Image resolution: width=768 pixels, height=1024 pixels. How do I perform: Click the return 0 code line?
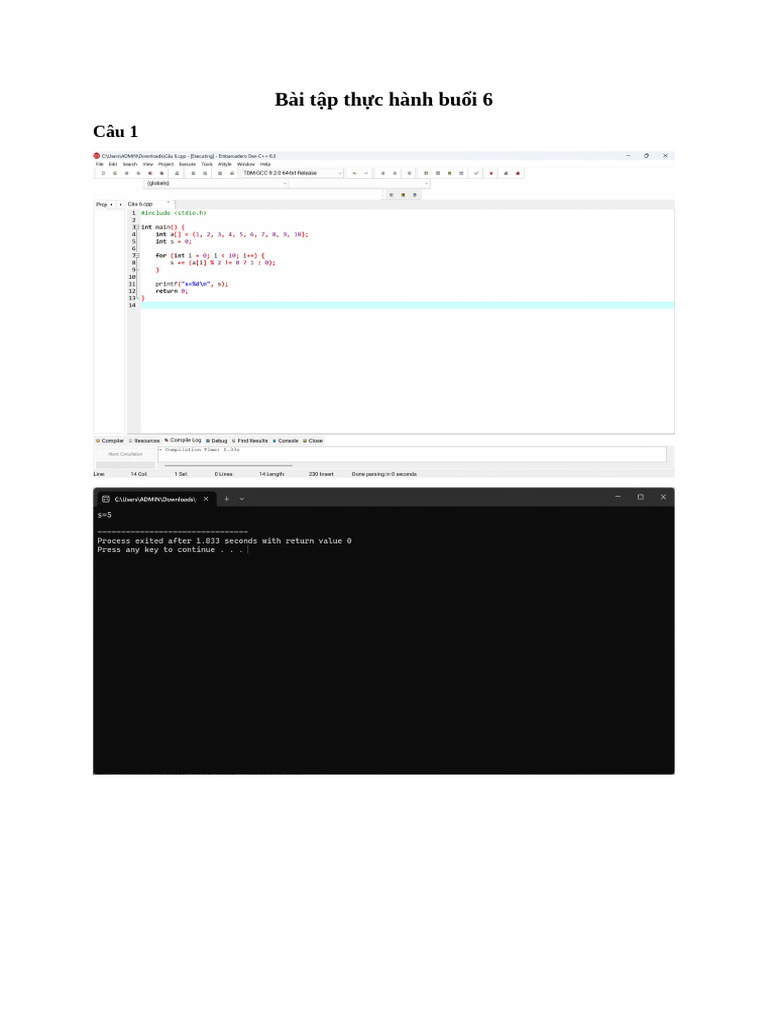pos(172,291)
